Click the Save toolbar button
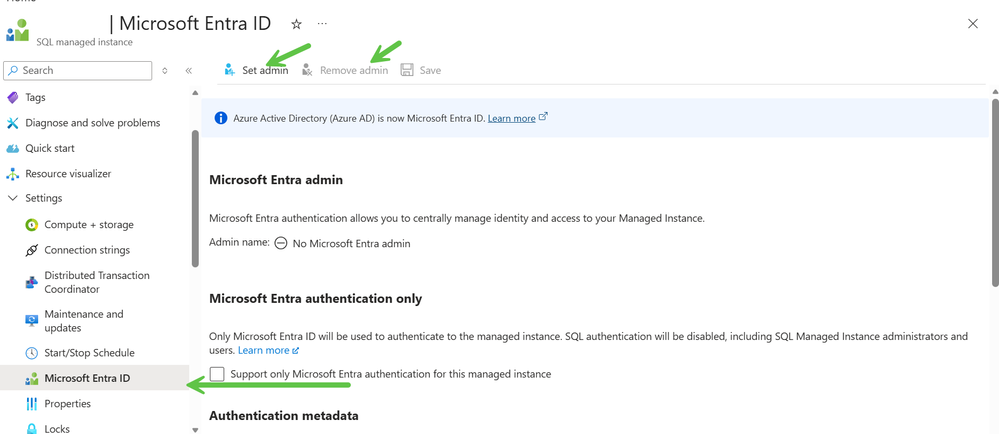999x434 pixels. (x=420, y=70)
